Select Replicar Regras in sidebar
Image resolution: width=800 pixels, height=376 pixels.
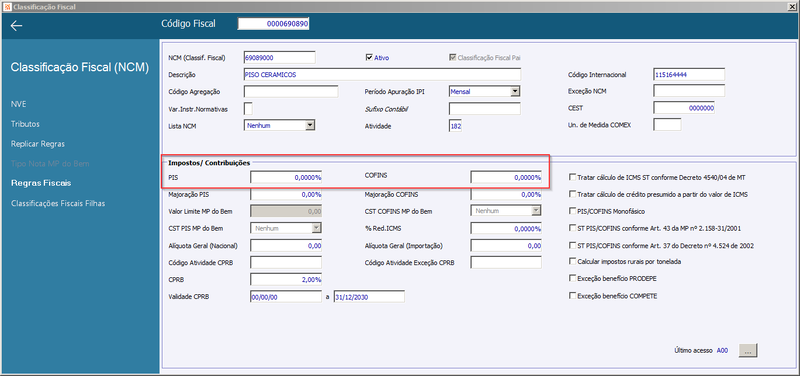click(38, 144)
